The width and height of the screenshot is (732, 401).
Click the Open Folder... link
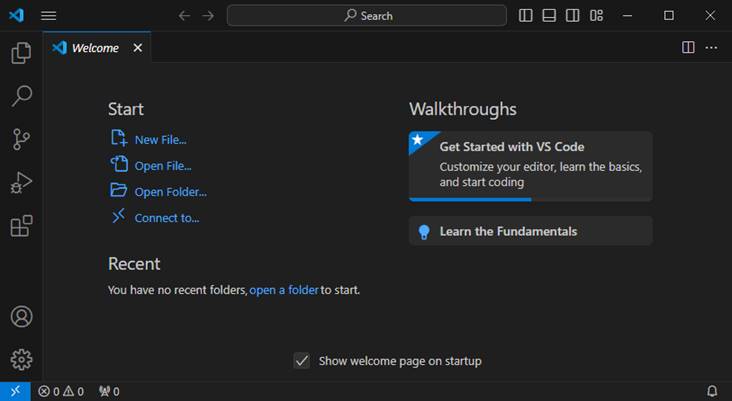click(x=170, y=192)
